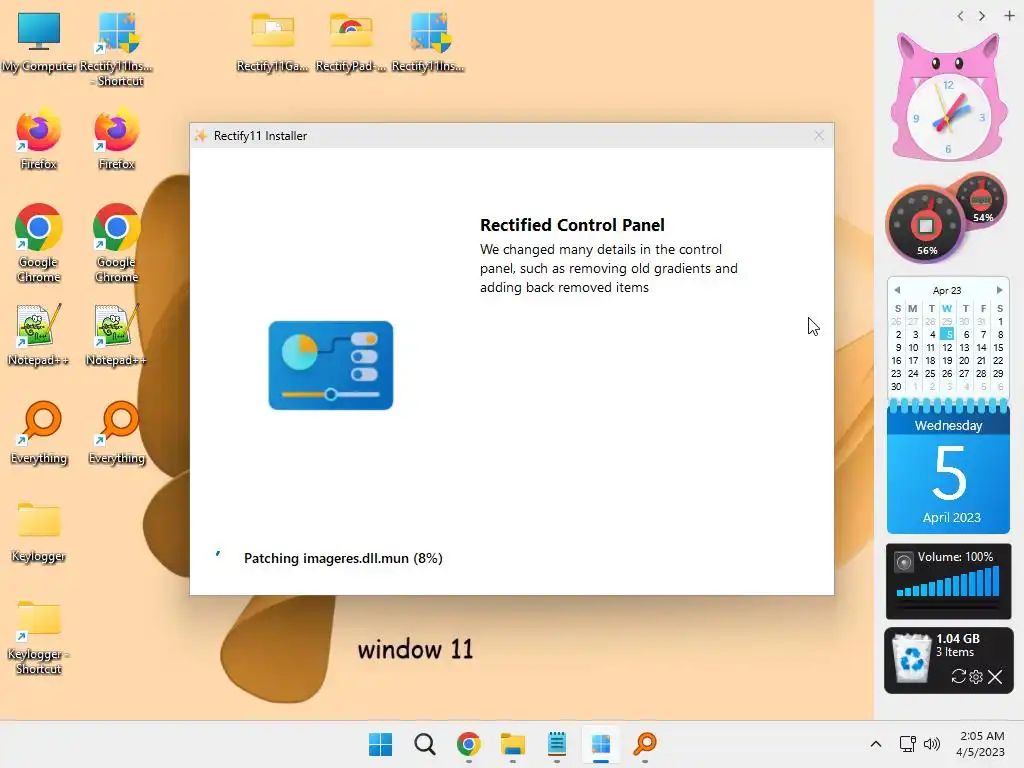This screenshot has height=768, width=1024.
Task: Expand hidden system tray icons chevron
Action: tap(876, 744)
